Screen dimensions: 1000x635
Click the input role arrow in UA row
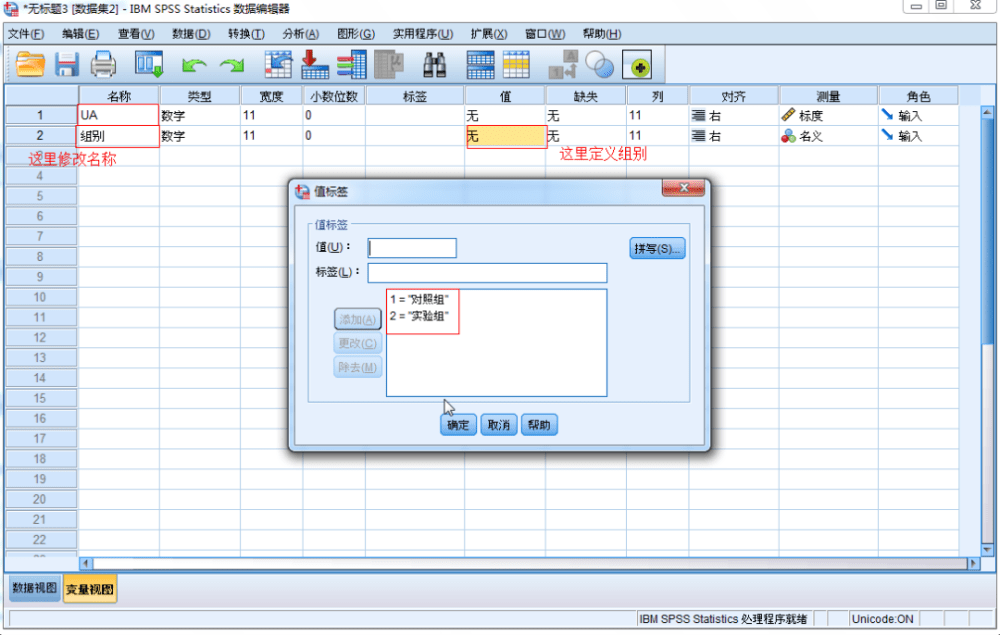[x=887, y=115]
